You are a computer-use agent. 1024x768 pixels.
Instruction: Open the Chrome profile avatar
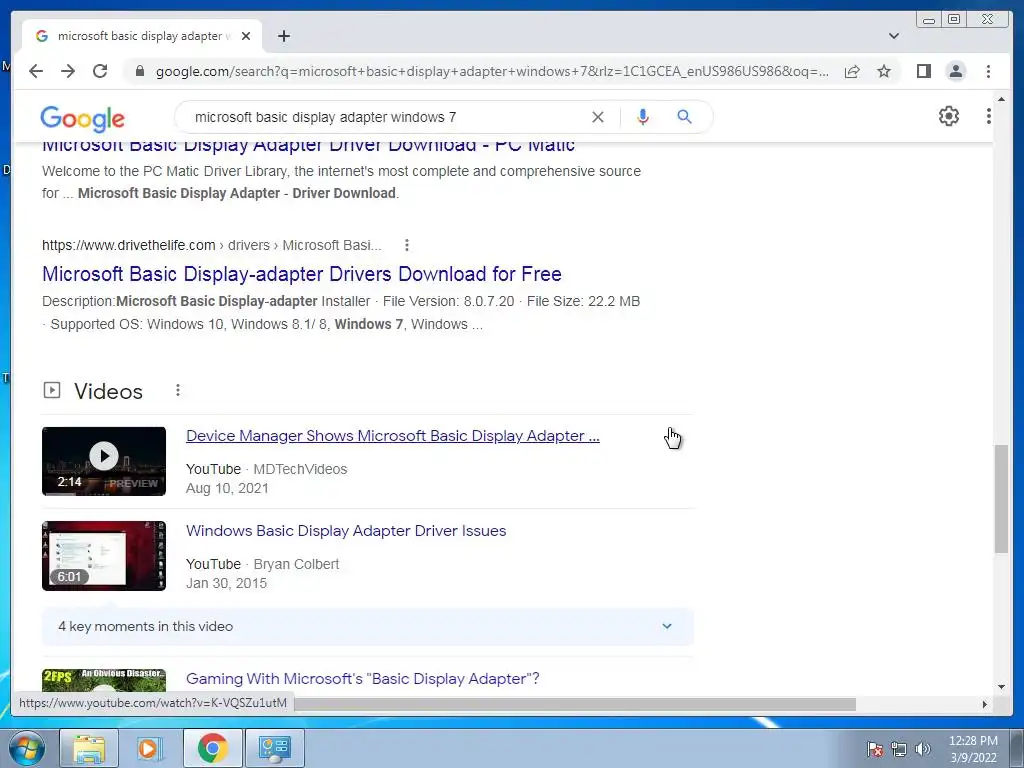(955, 71)
